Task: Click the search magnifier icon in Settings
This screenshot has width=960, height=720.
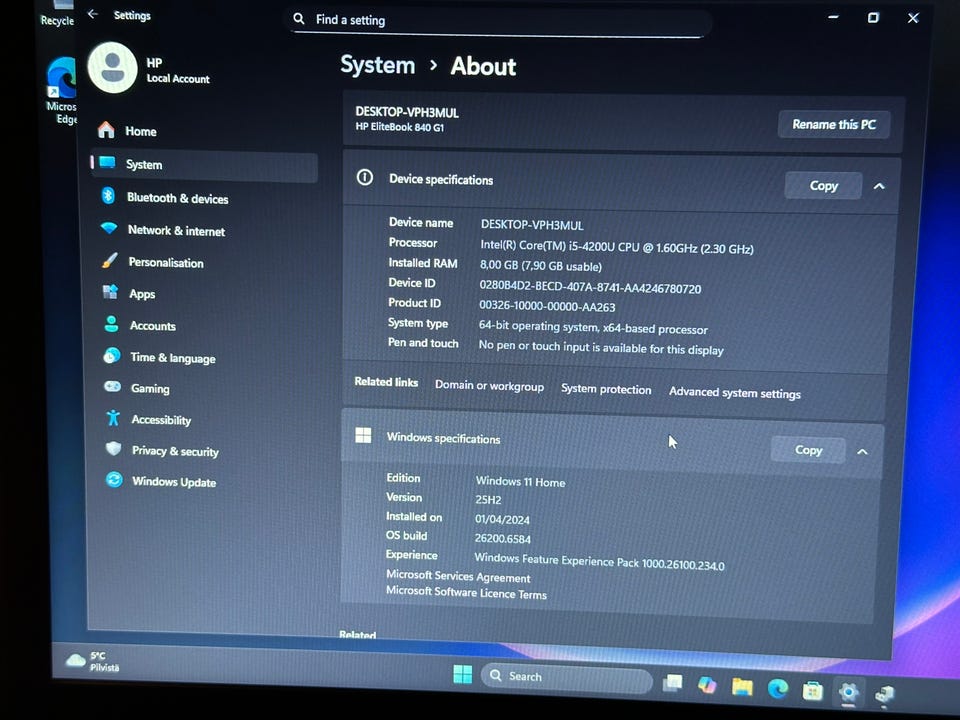Action: coord(299,19)
